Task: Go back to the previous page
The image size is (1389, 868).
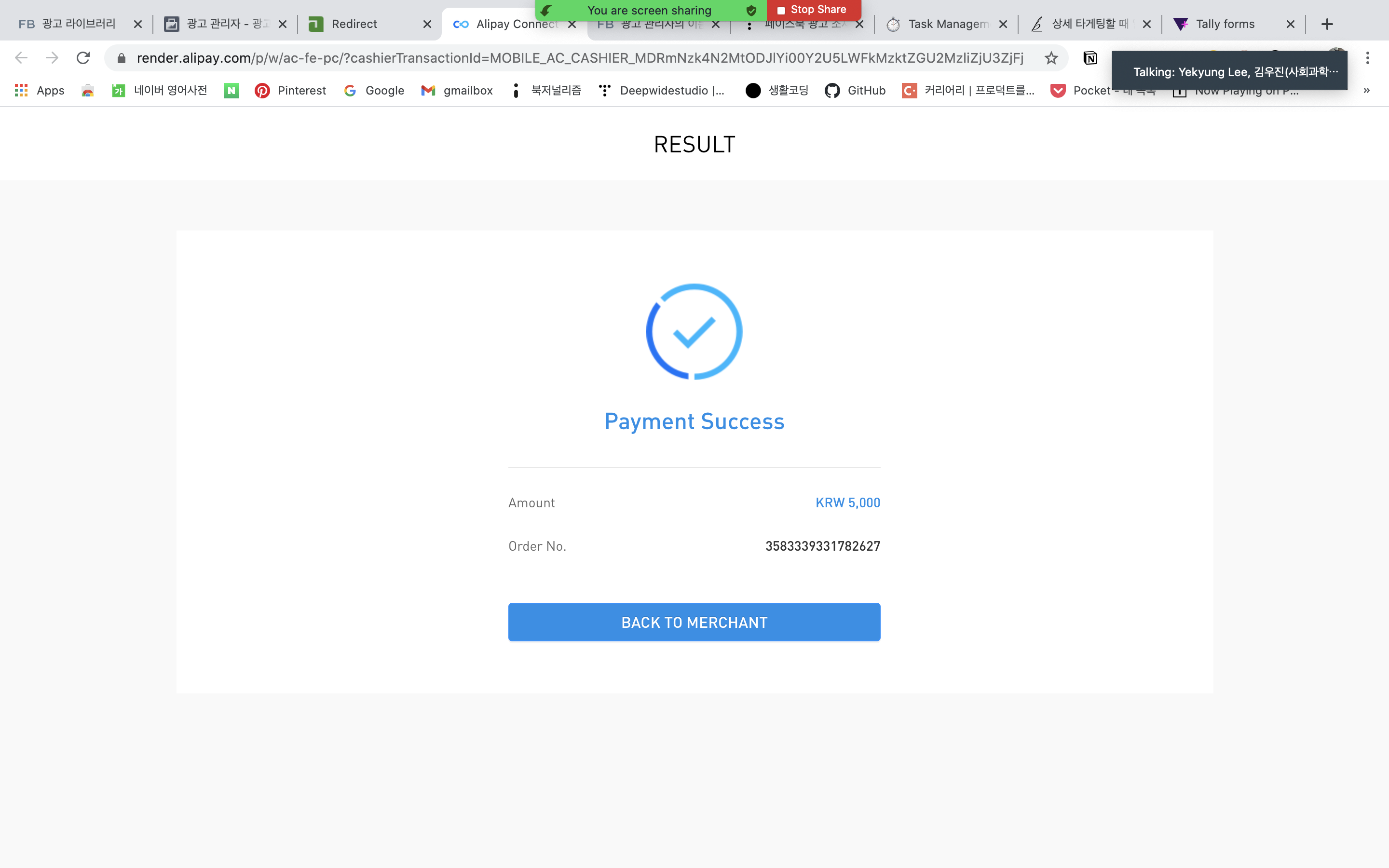Action: point(21,58)
